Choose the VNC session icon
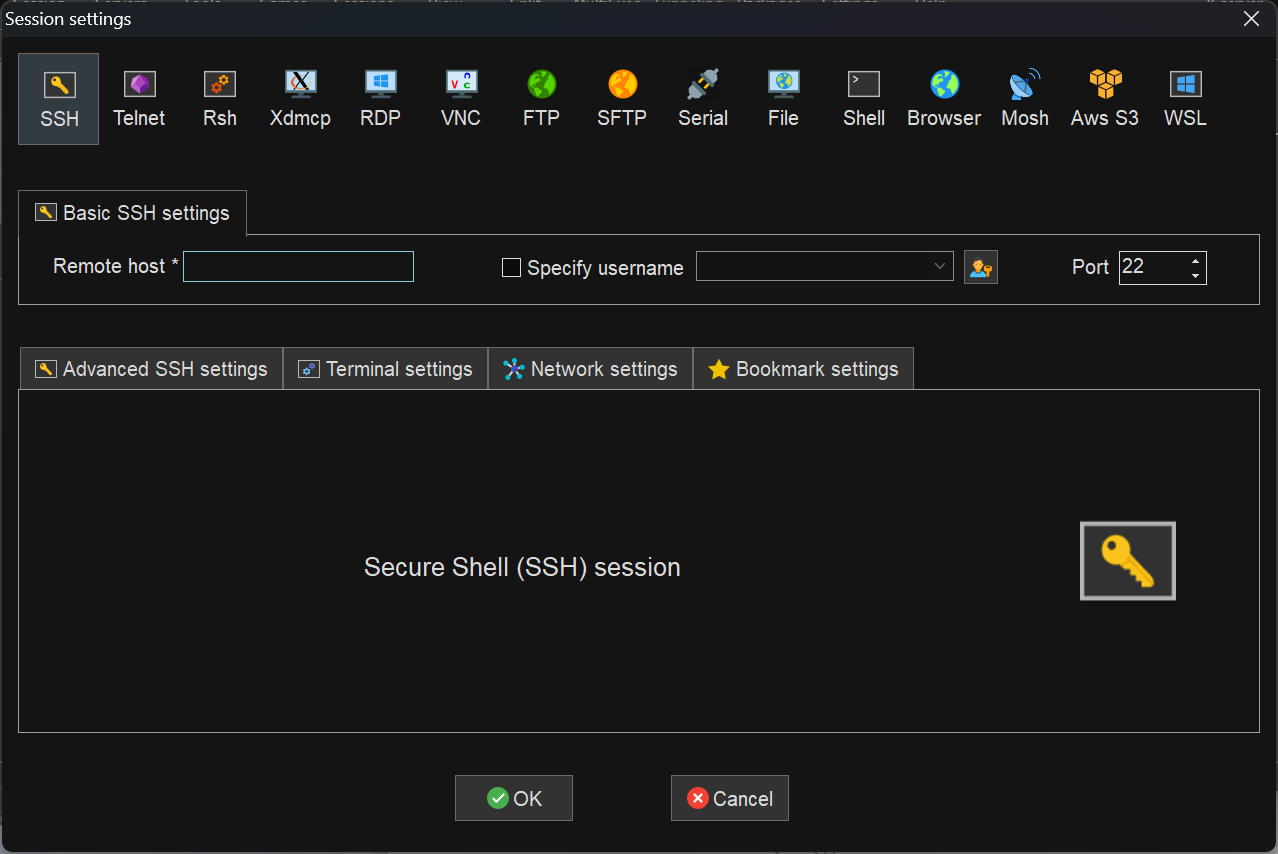1278x854 pixels. 461,99
